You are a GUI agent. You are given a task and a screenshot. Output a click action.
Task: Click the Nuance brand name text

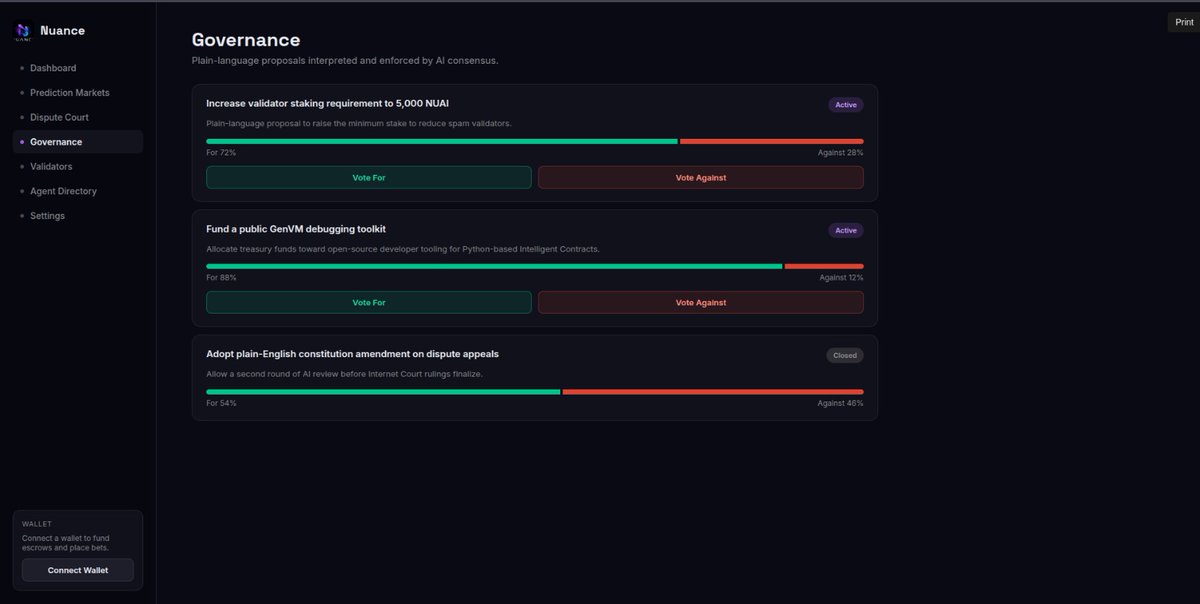[63, 31]
